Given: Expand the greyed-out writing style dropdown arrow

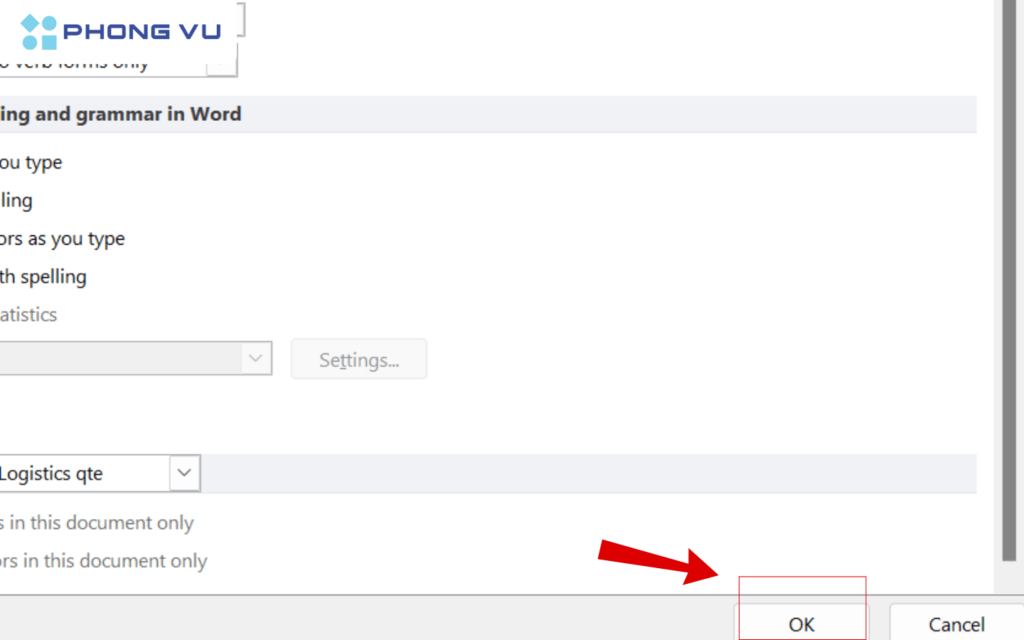Looking at the screenshot, I should [x=255, y=358].
